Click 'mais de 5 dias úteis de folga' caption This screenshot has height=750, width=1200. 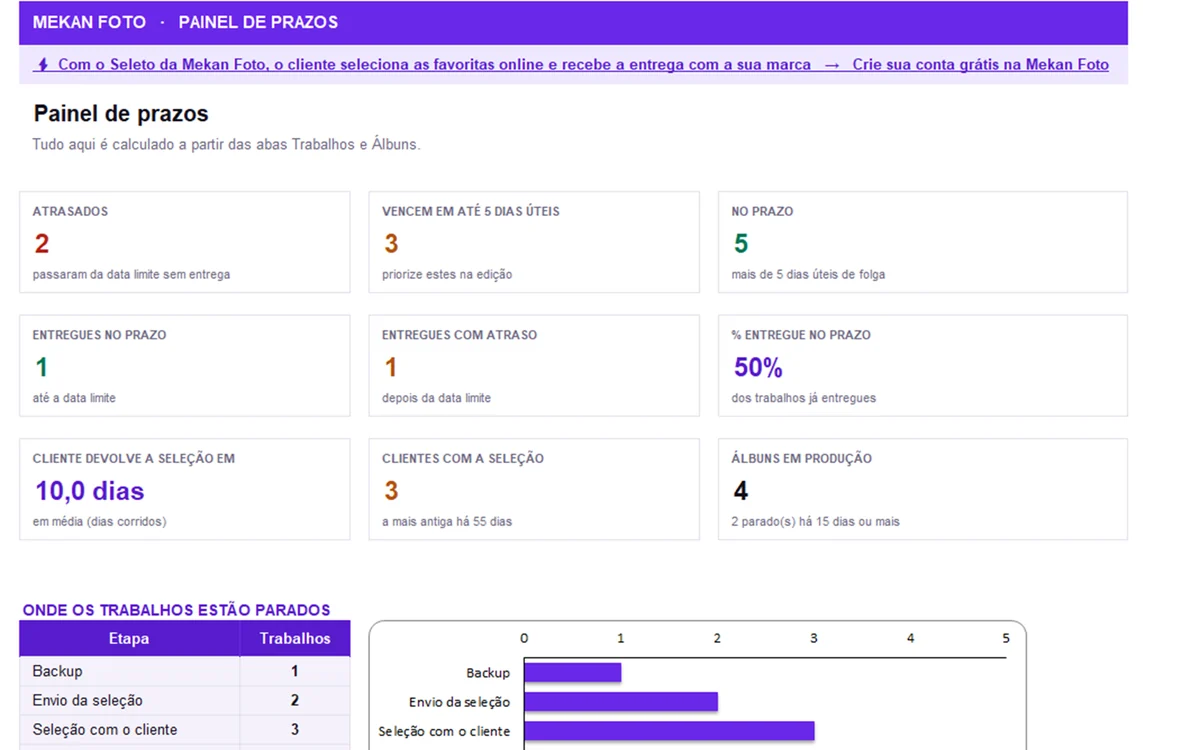pos(808,275)
